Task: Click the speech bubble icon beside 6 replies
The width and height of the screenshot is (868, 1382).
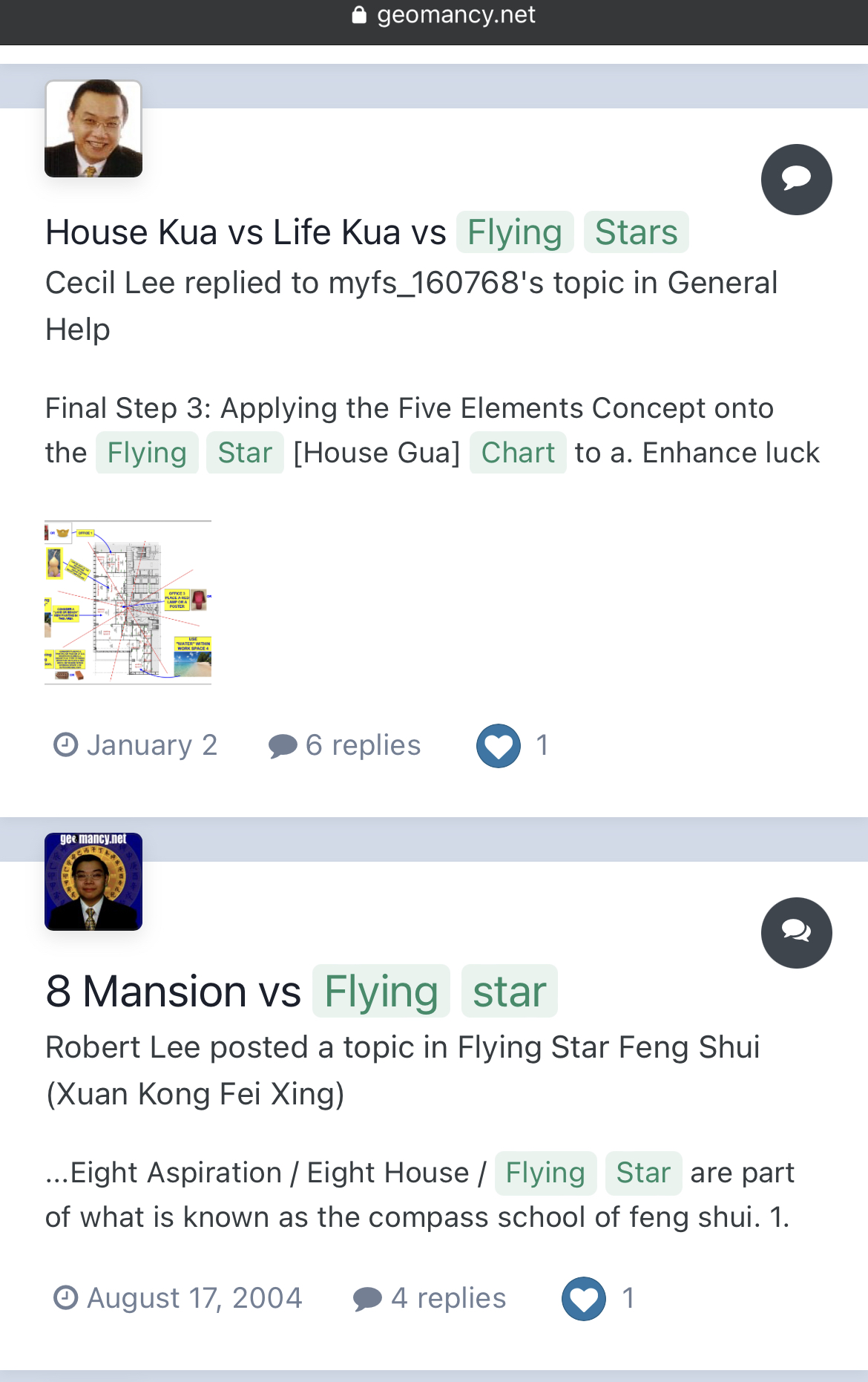Action: tap(283, 746)
